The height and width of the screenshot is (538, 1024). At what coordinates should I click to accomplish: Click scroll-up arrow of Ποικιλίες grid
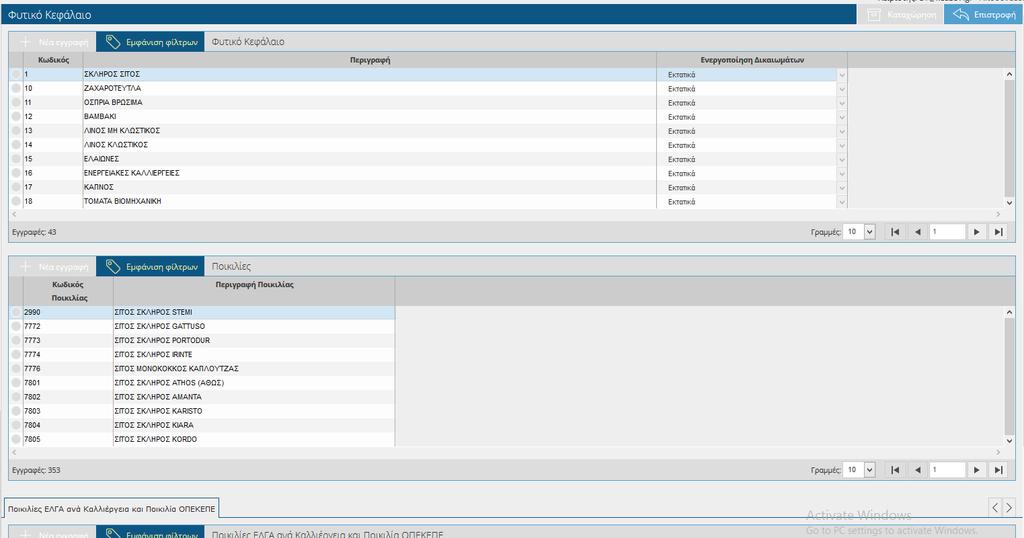click(x=1010, y=313)
